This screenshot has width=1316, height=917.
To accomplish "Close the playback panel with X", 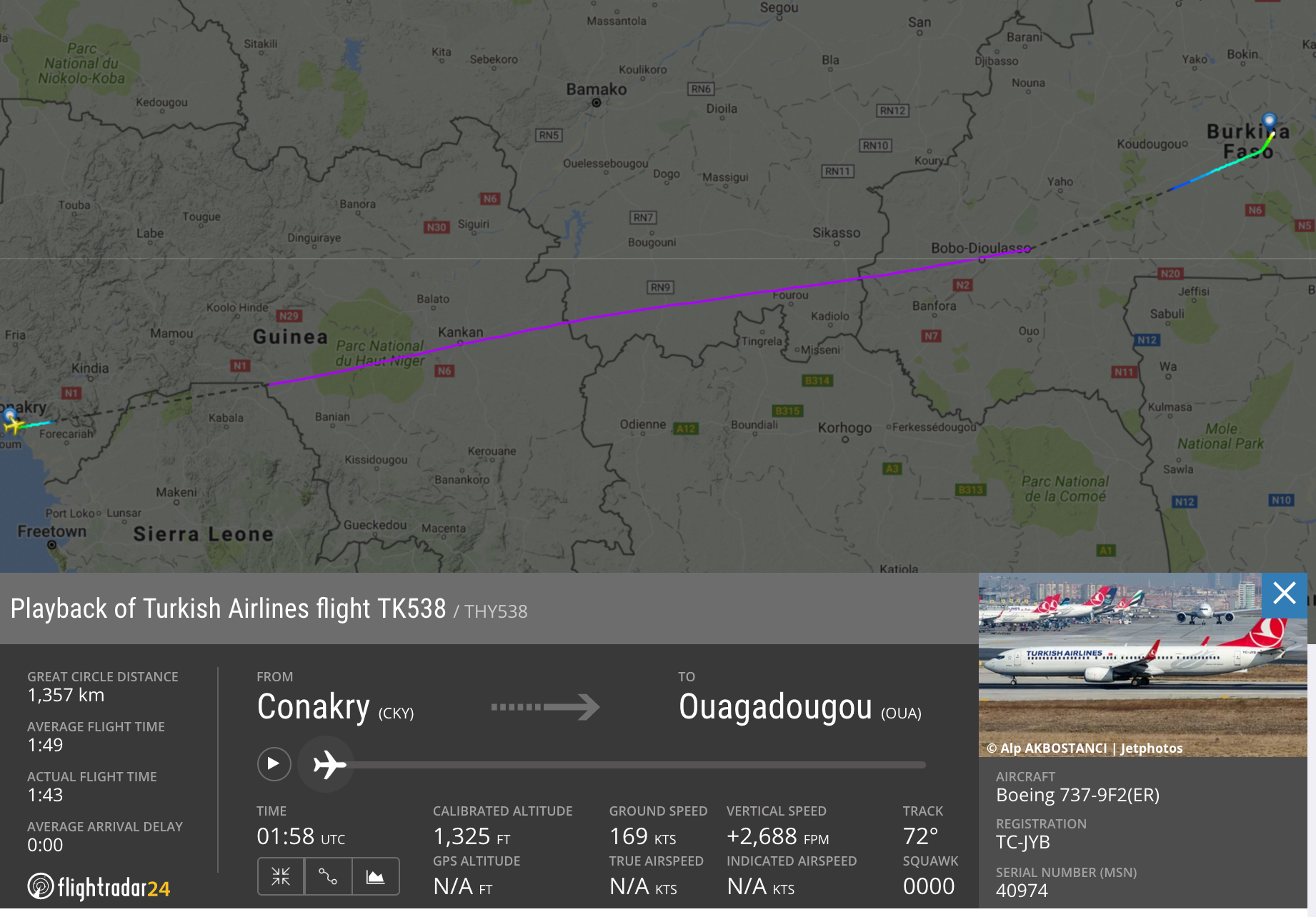I will [x=1284, y=593].
